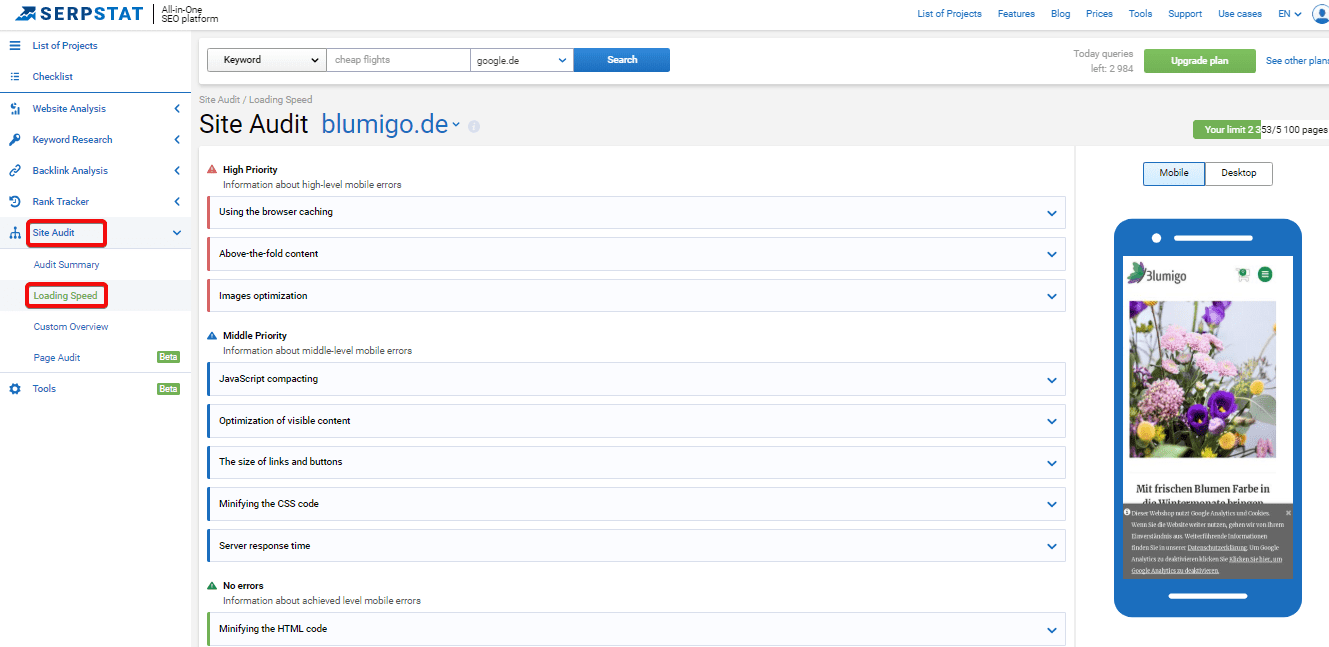
Task: Click the Middle Priority blue warning icon
Action: [x=212, y=336]
